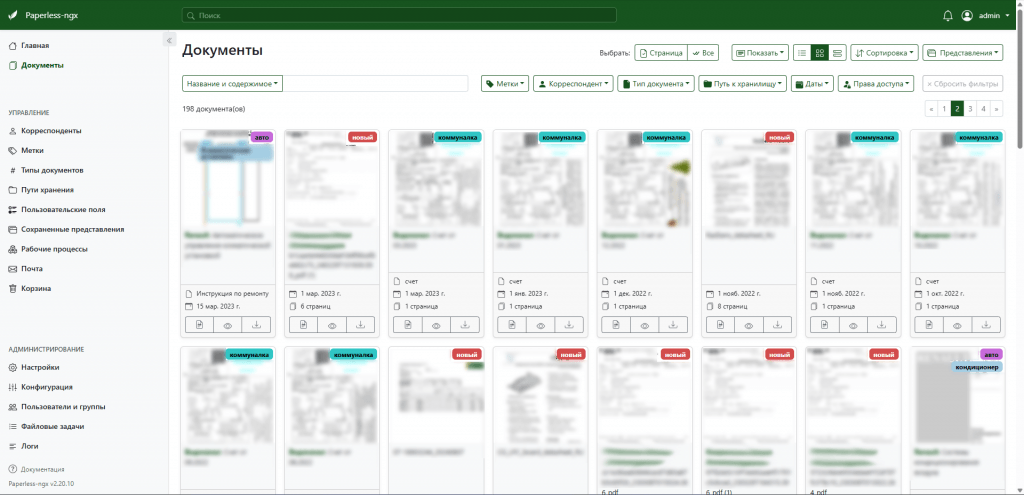Viewport: 1024px width, 495px height.
Task: Click the filter text field beside Название и содержимое
Action: tap(376, 84)
